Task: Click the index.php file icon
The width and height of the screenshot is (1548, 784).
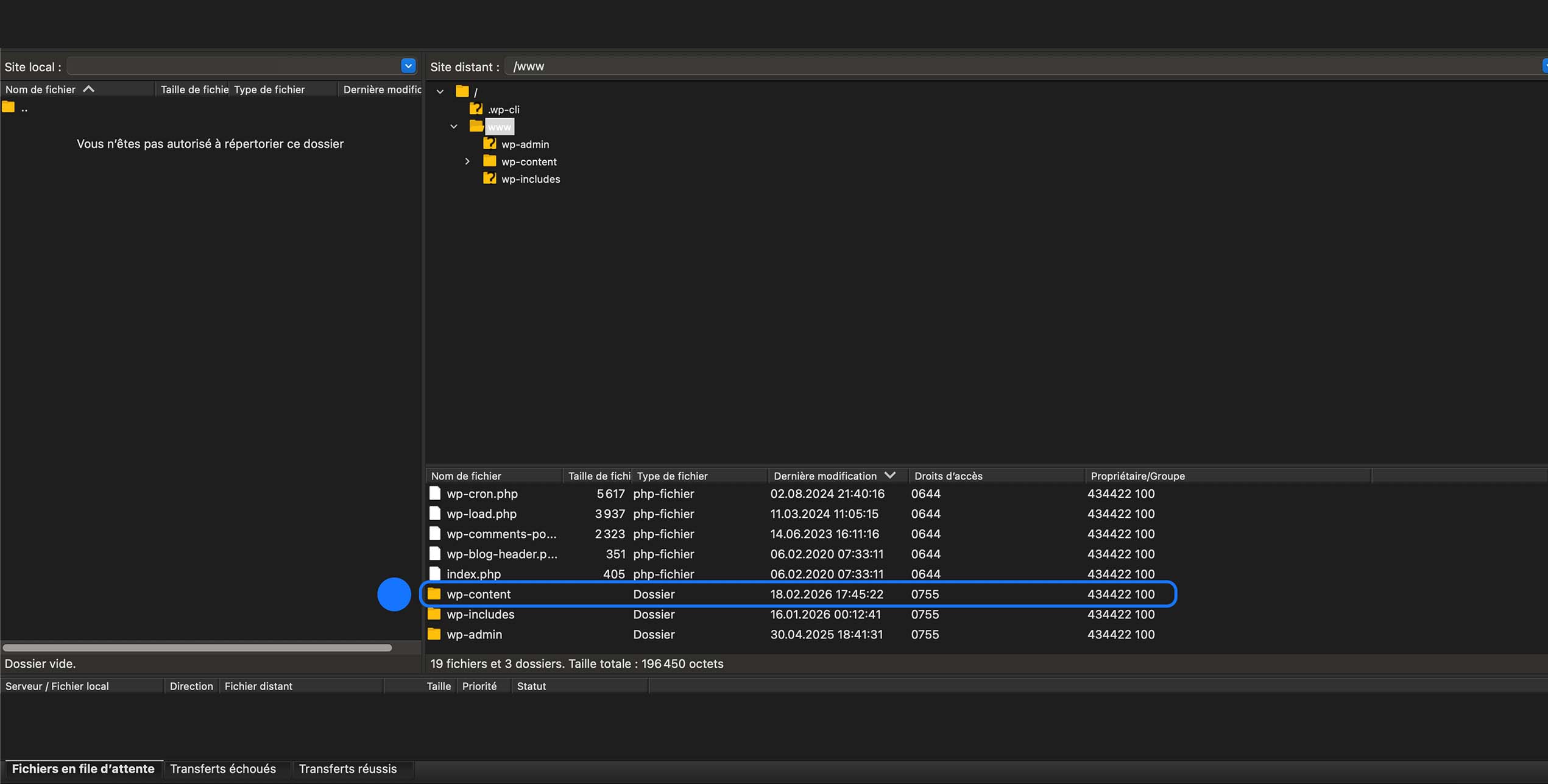Action: 434,574
